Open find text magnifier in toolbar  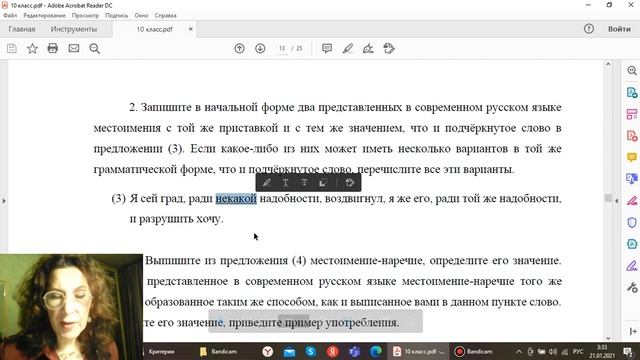[95, 49]
